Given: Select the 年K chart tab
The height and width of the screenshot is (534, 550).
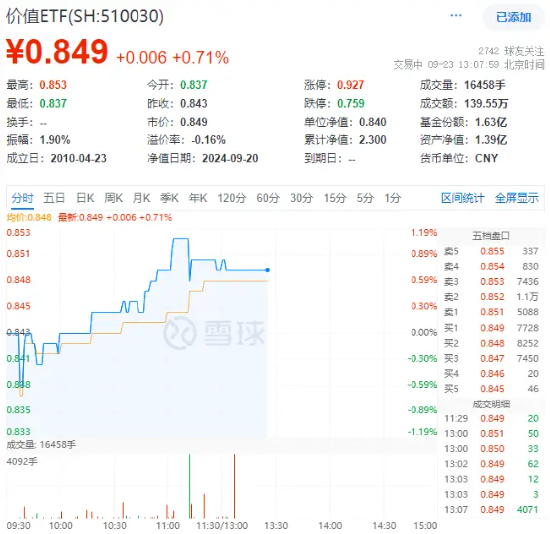Looking at the screenshot, I should point(198,198).
